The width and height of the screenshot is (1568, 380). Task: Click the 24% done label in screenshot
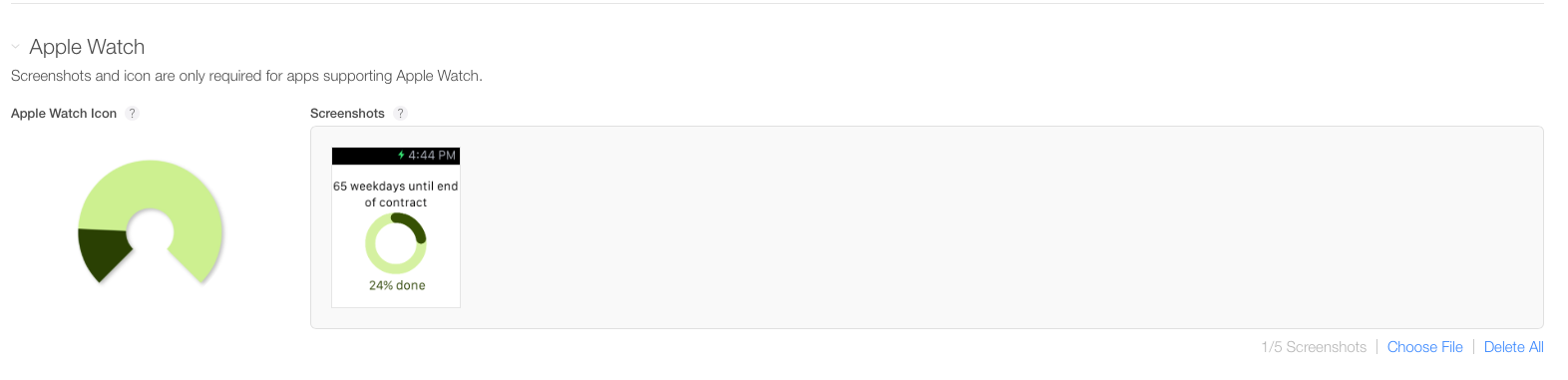[x=397, y=285]
